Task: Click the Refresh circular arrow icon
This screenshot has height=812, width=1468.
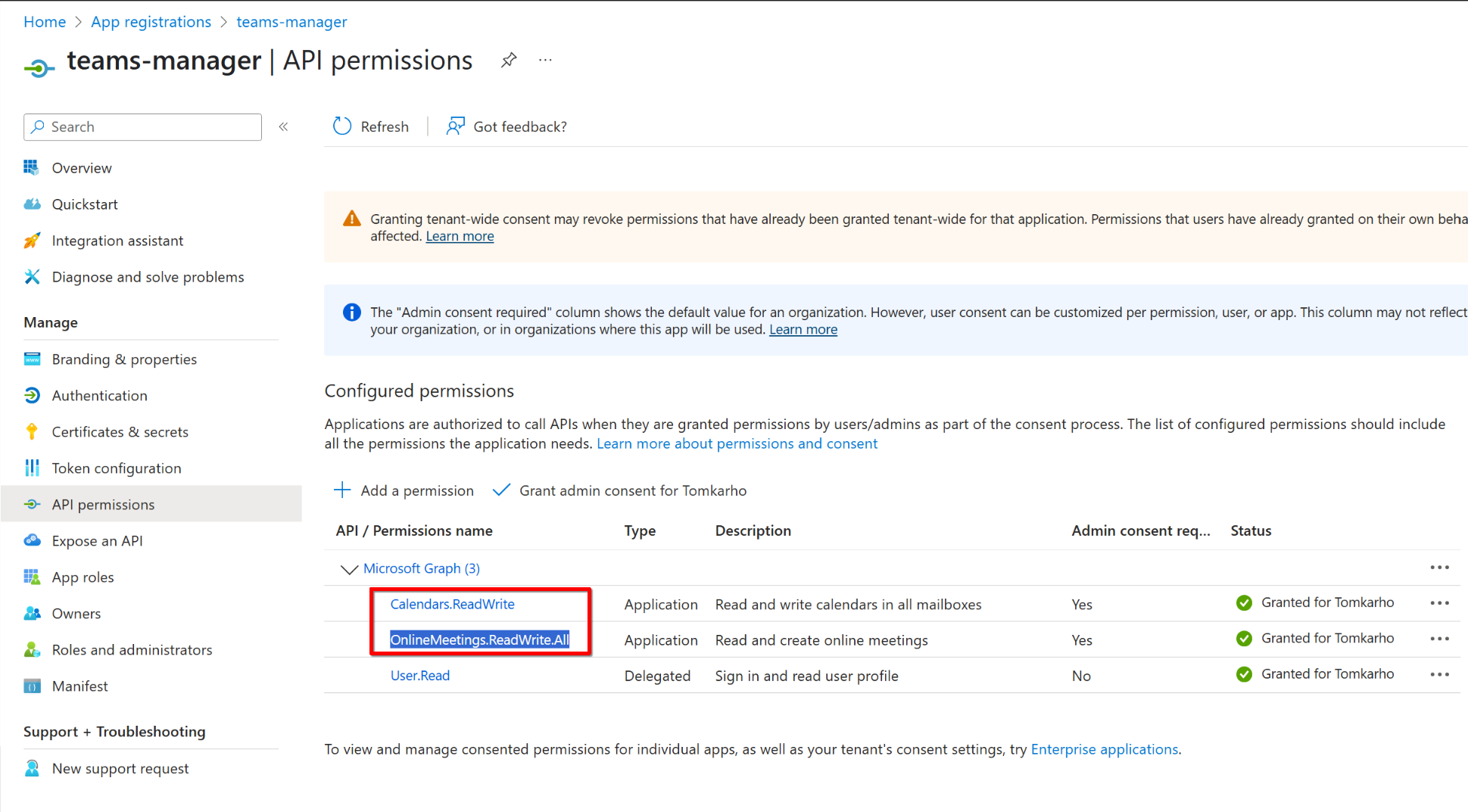Action: point(342,126)
